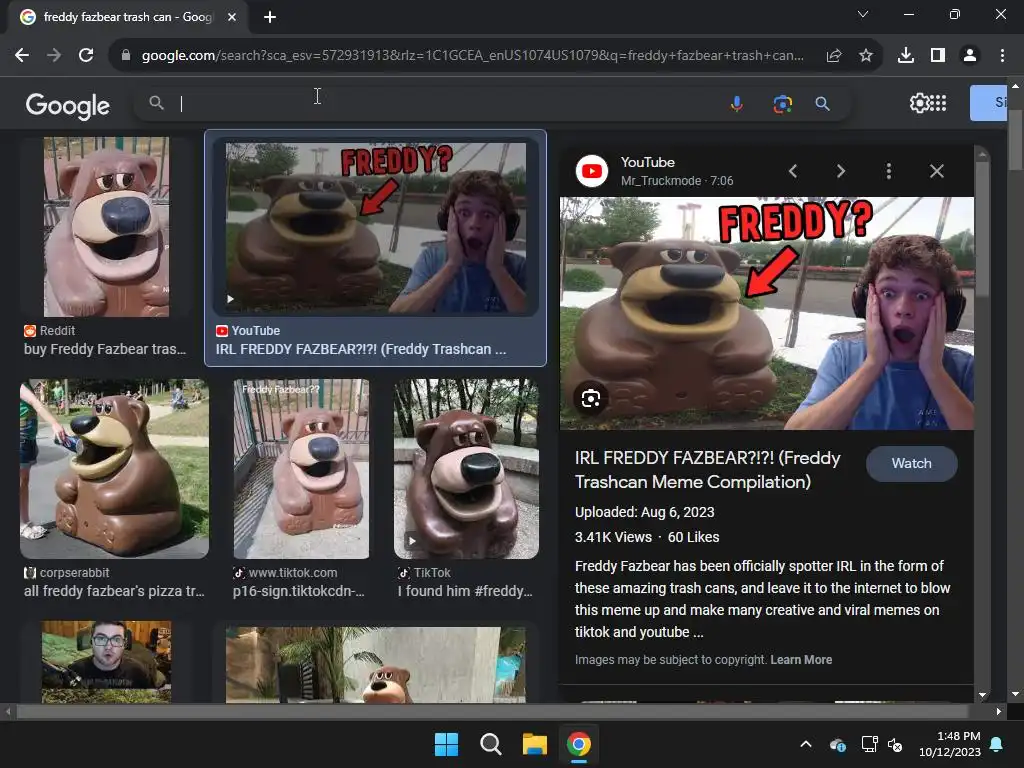The image size is (1024, 768).
Task: Open the clock showing 1:48 PM
Action: [x=950, y=744]
